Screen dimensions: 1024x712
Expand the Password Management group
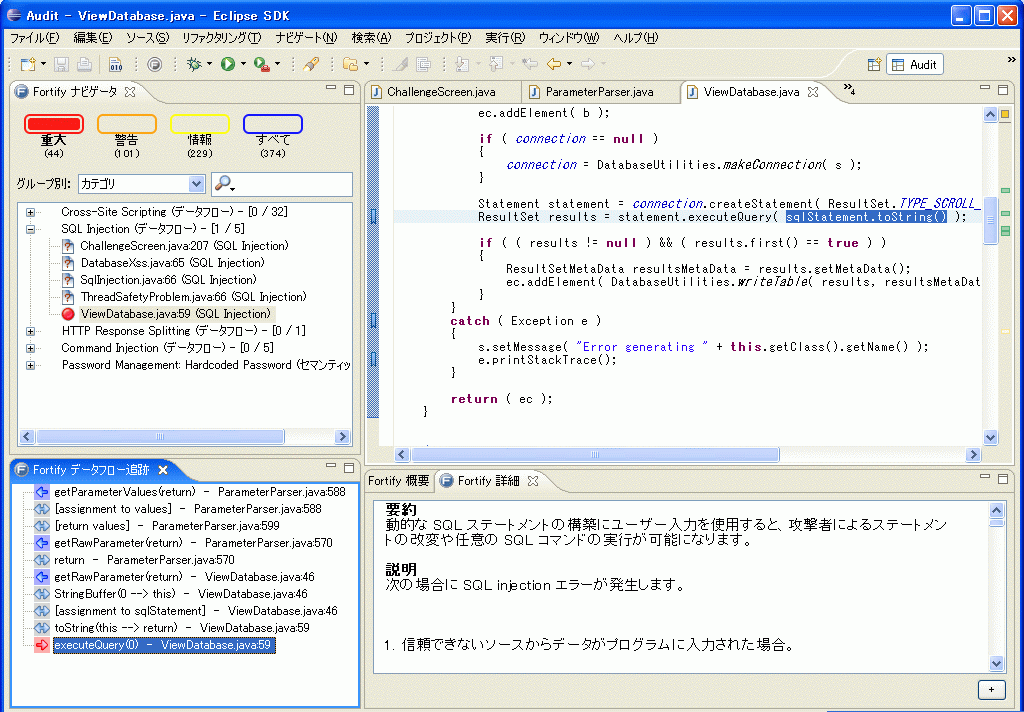coord(30,365)
